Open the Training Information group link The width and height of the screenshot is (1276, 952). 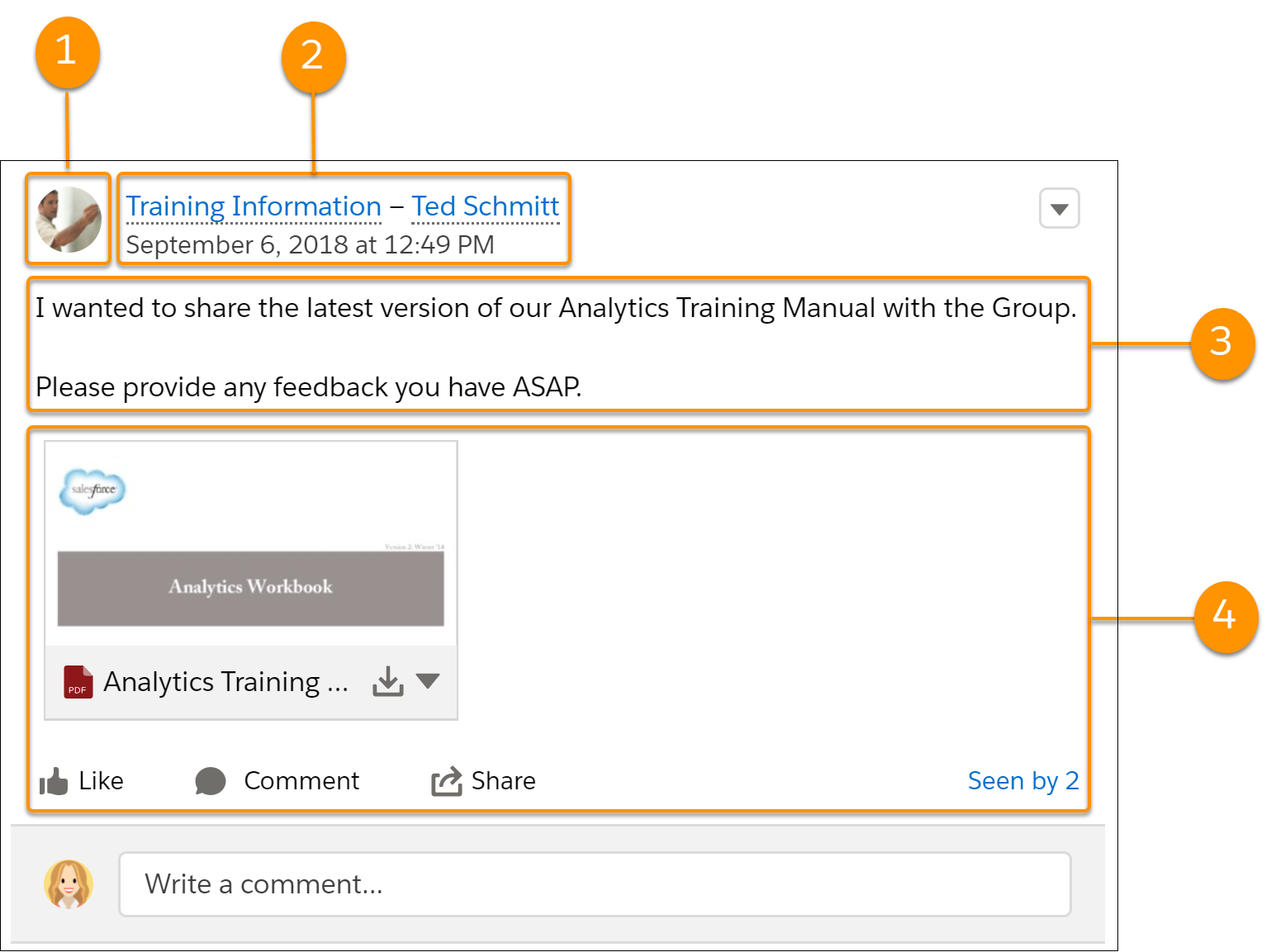point(253,206)
